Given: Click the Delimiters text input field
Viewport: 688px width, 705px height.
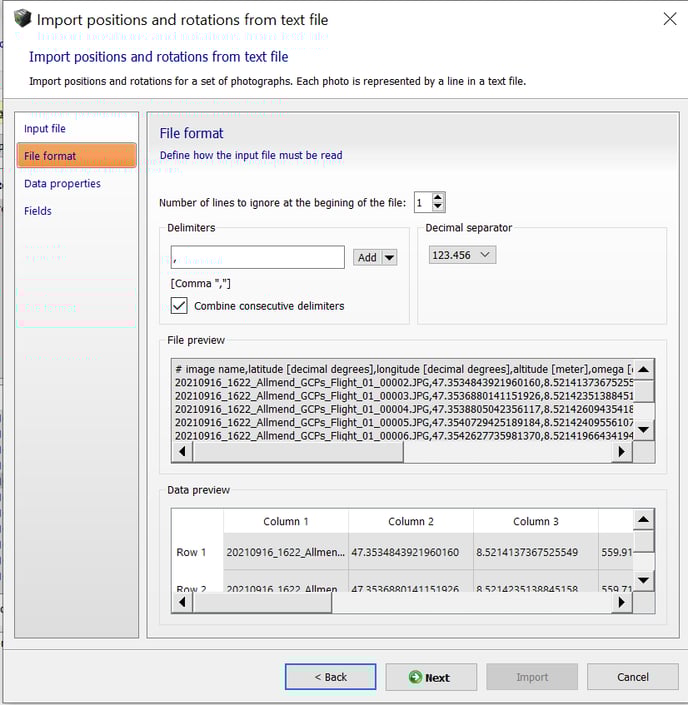Looking at the screenshot, I should coord(258,257).
